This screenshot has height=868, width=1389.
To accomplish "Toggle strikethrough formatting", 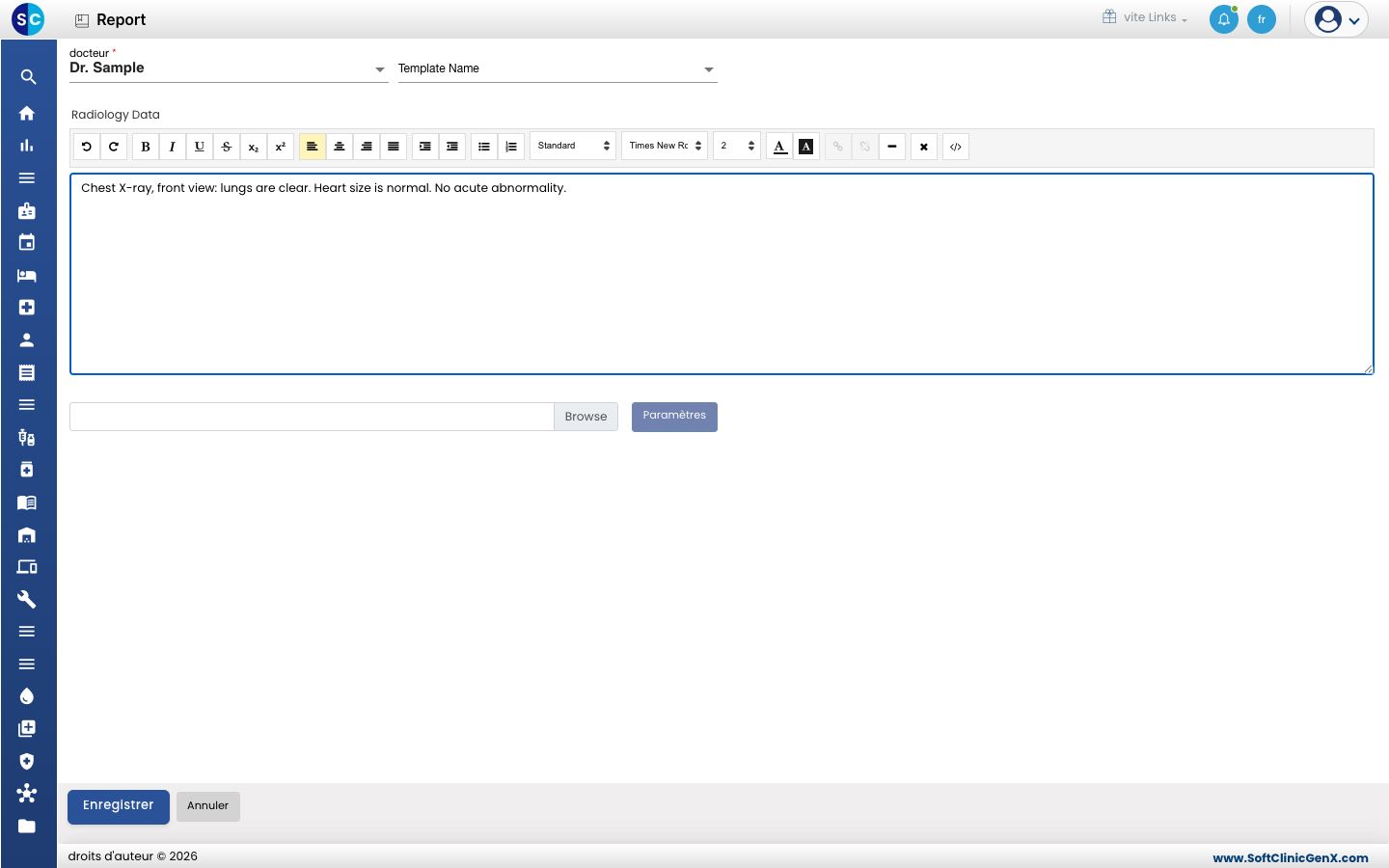I will 227,147.
